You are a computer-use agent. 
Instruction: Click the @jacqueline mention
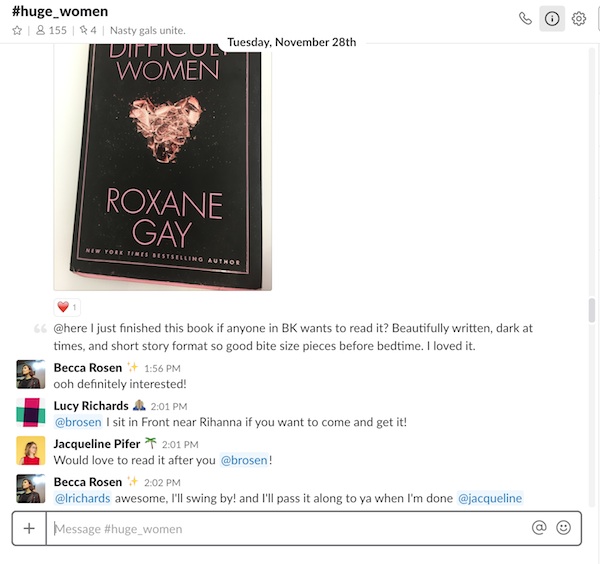[x=490, y=498]
